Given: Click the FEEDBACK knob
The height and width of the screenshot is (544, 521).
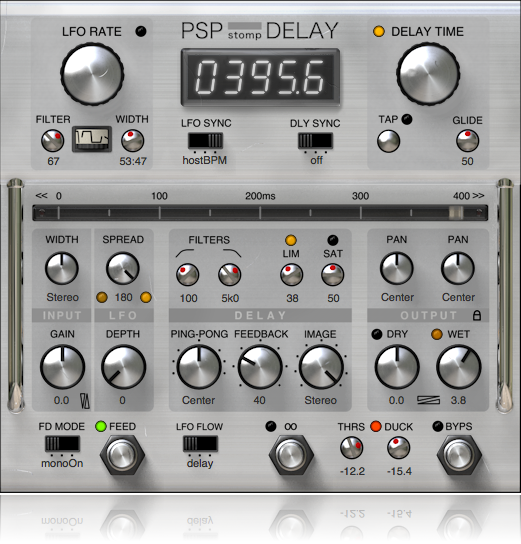Looking at the screenshot, I should tap(260, 367).
